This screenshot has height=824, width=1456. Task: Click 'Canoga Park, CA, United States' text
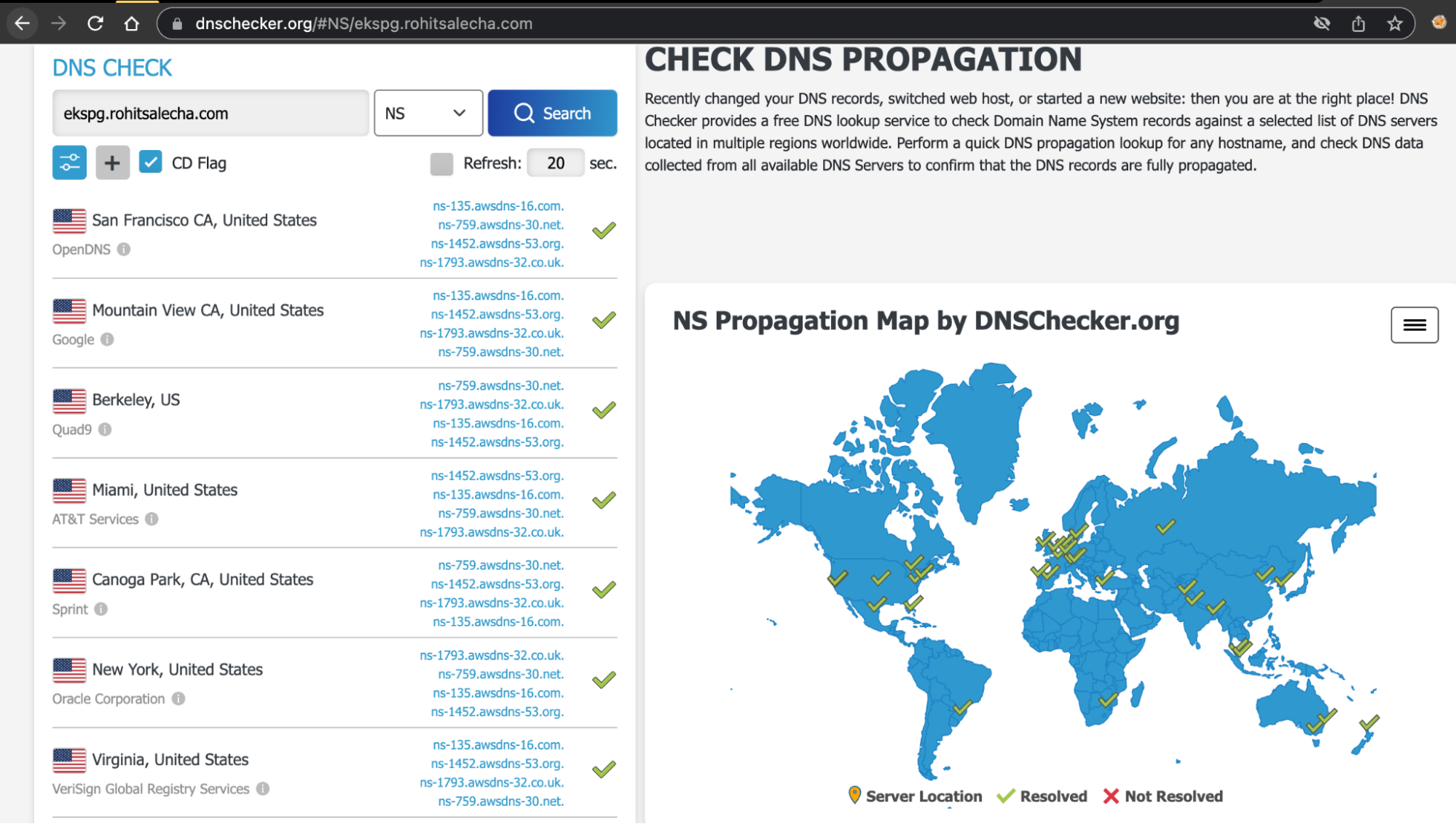coord(202,579)
